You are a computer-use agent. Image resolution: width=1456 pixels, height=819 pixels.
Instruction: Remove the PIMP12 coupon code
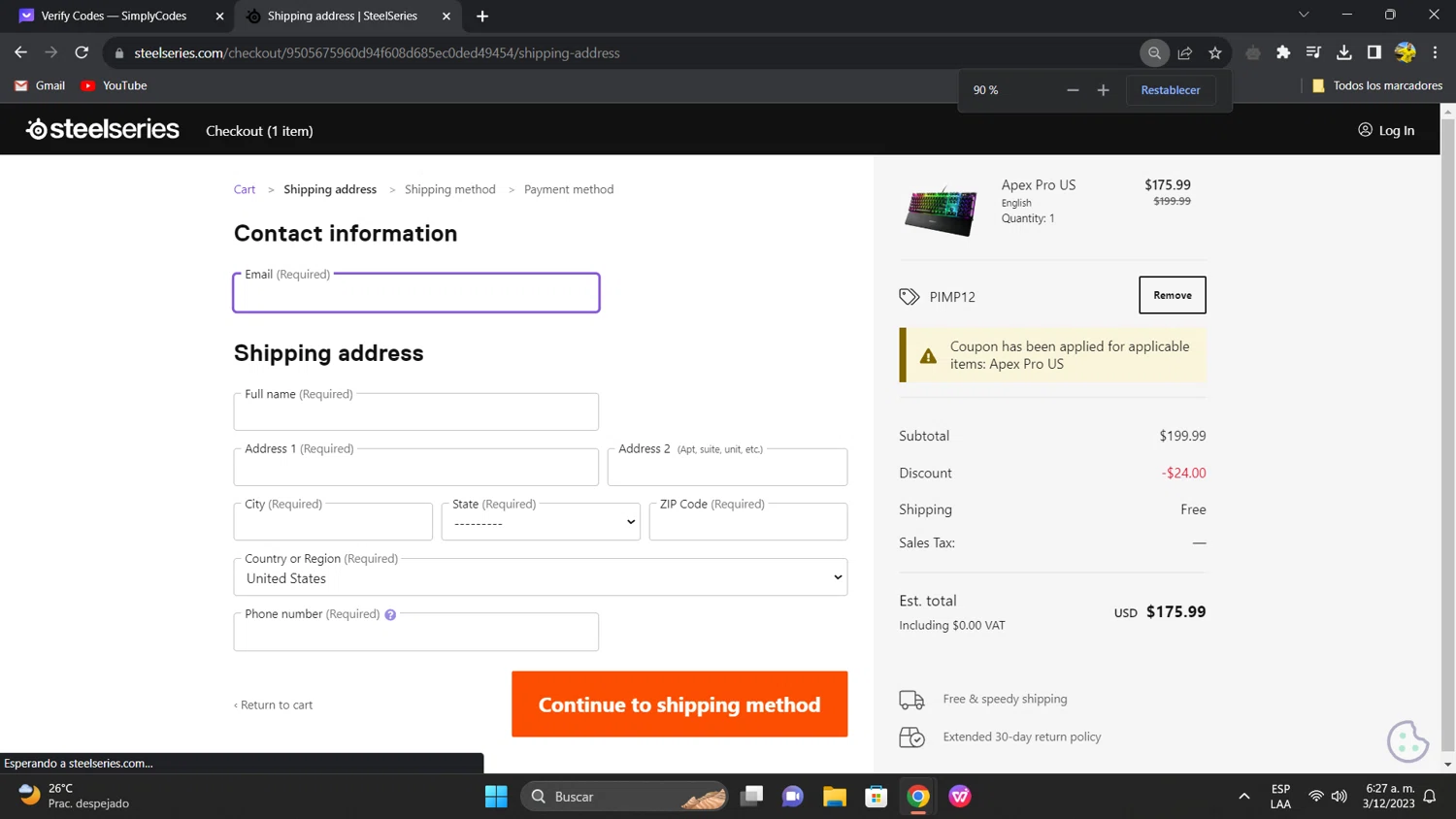point(1172,295)
